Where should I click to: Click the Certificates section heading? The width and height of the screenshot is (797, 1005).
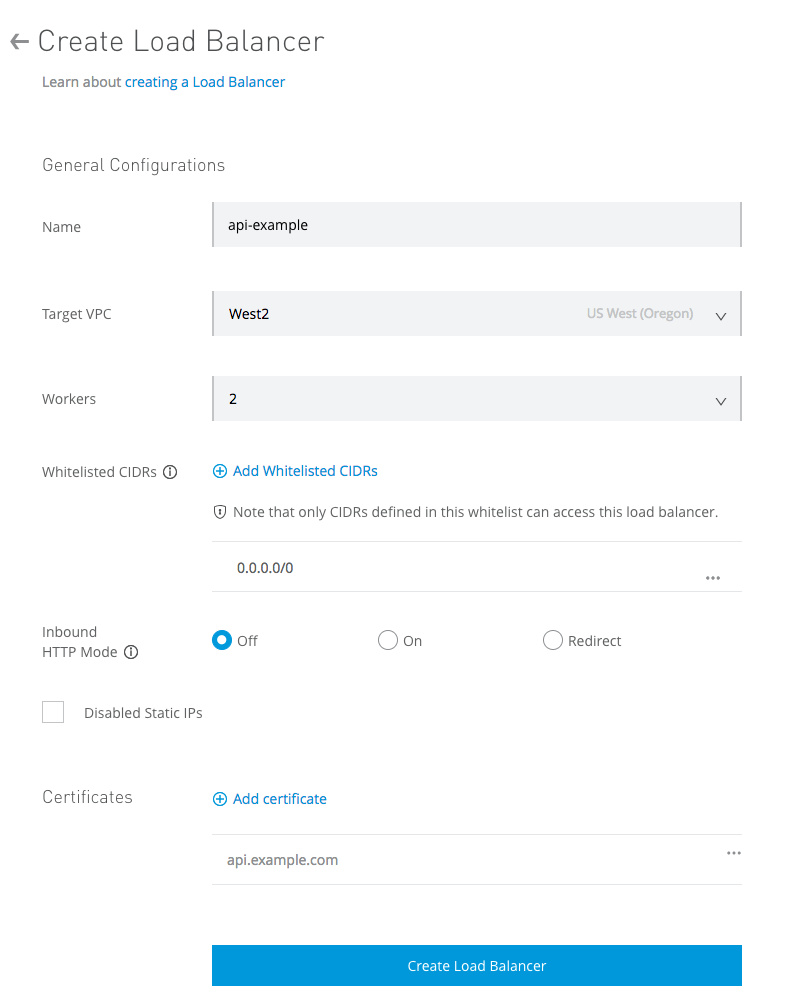click(x=87, y=797)
